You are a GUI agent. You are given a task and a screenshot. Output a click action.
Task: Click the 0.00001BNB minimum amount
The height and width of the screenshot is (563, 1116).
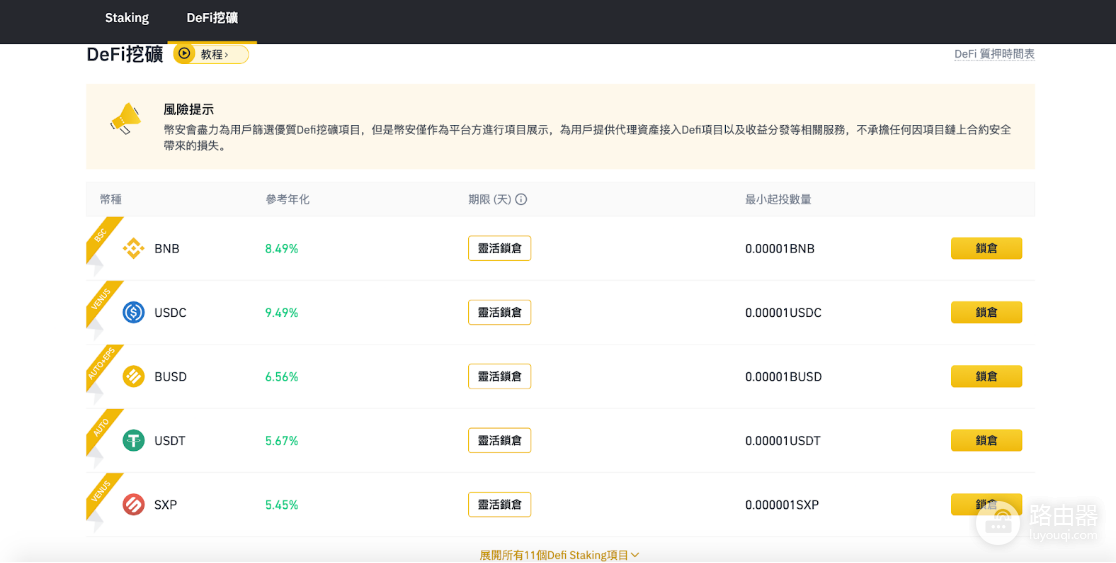click(x=779, y=249)
